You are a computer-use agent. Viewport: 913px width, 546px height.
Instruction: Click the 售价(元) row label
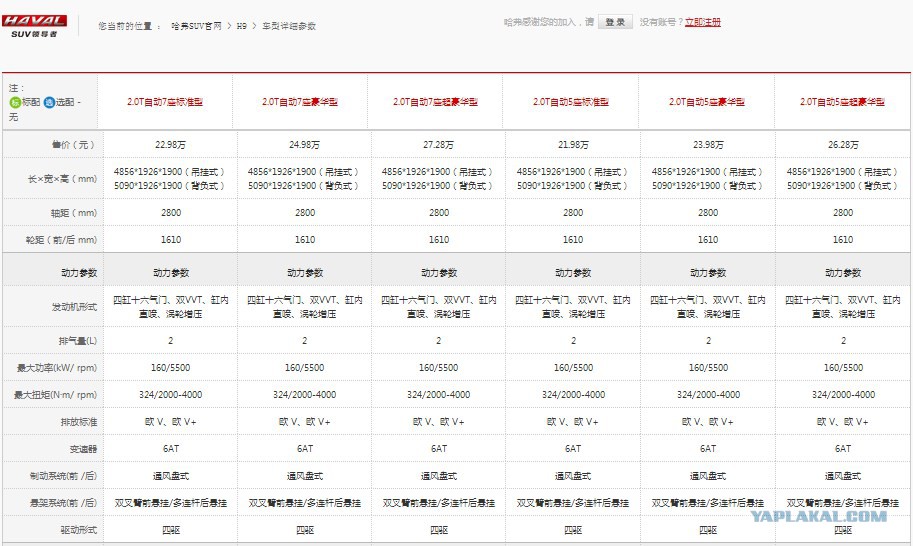tap(73, 145)
